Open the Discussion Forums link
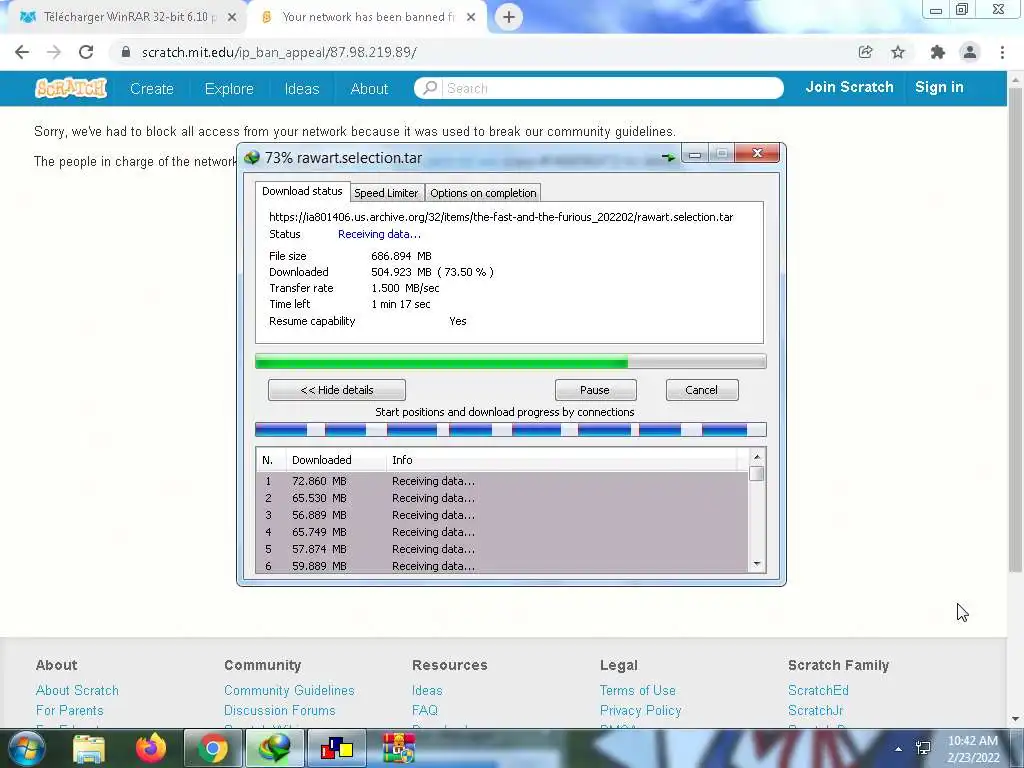 [280, 711]
